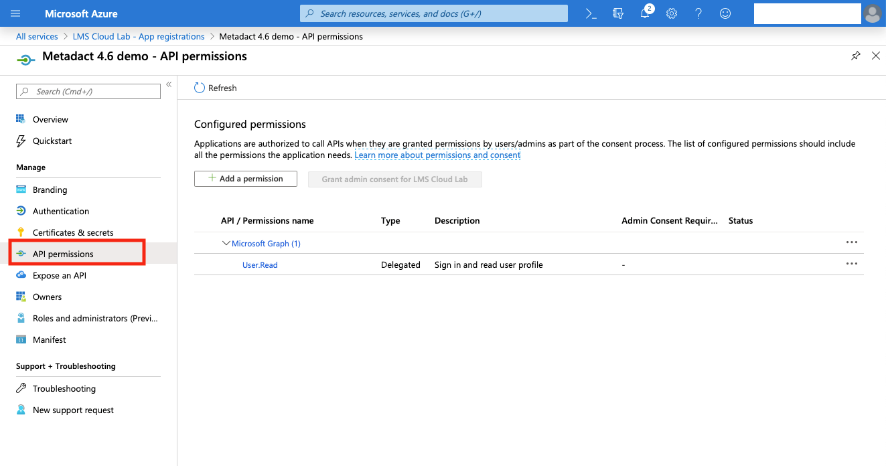
Task: Click the All services breadcrumb
Action: [37, 36]
